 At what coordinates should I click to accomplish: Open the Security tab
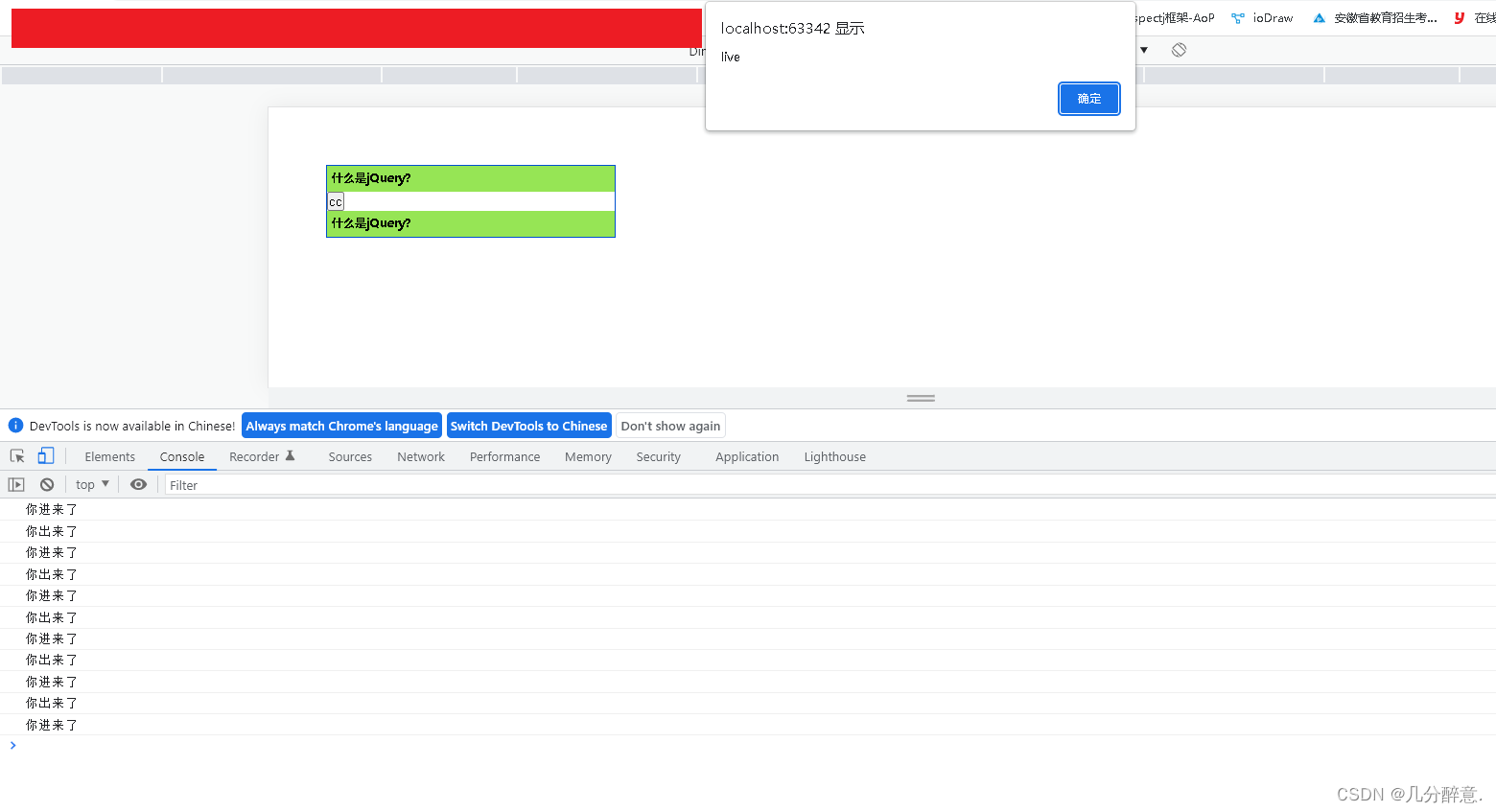coord(659,457)
